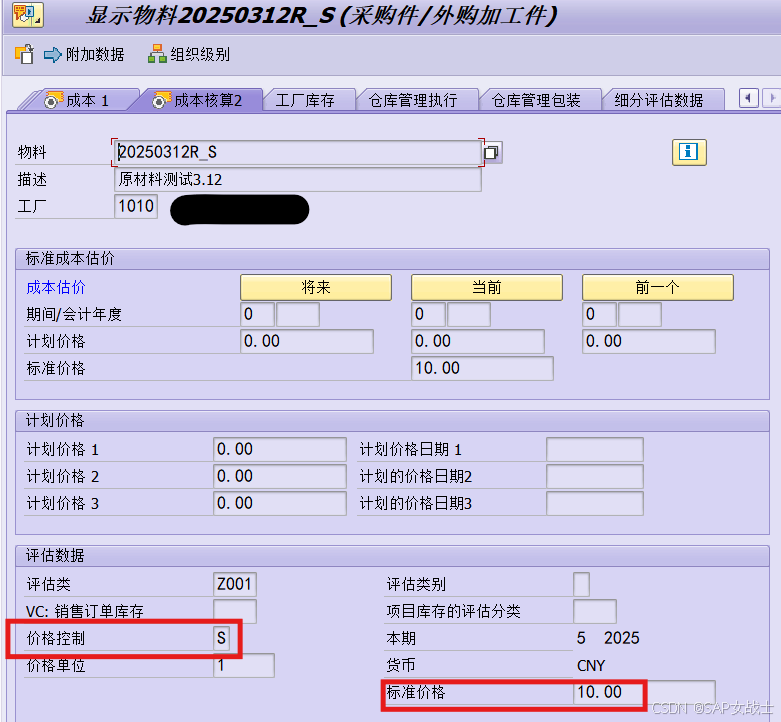Click the 前一个 period field
Screen dimensions: 781x722
point(599,314)
